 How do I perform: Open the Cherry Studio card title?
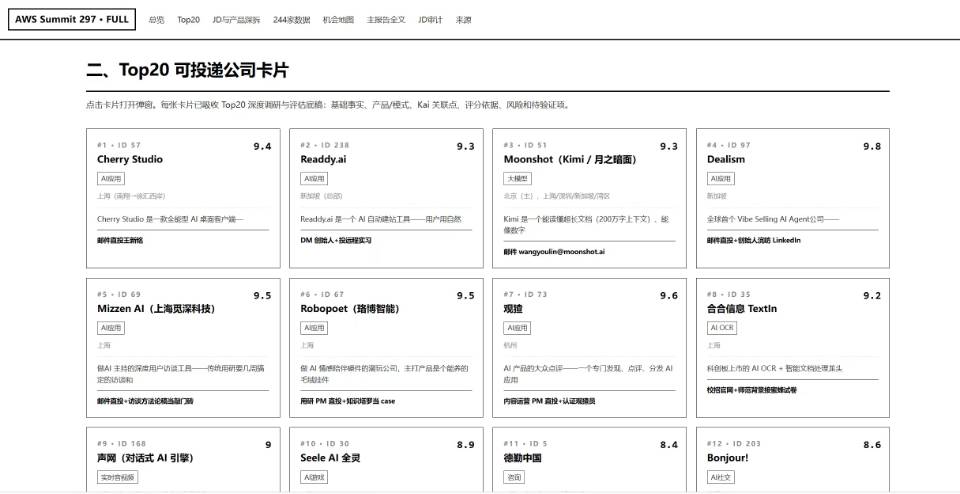(x=130, y=159)
